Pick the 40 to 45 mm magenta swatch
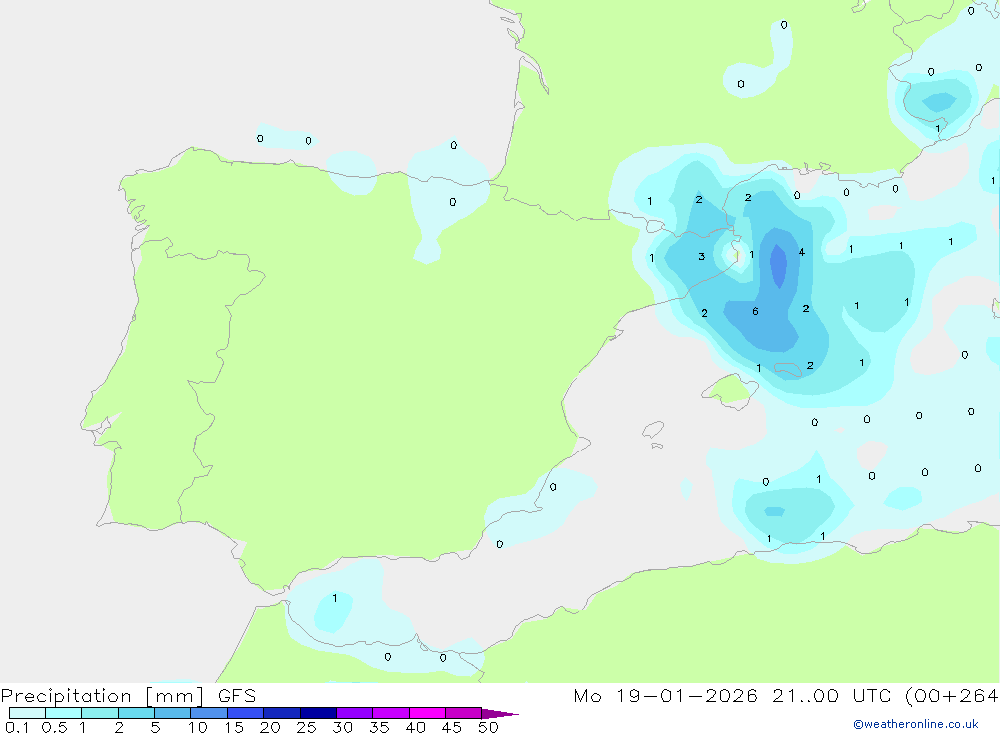This screenshot has width=1000, height=733. (x=427, y=713)
